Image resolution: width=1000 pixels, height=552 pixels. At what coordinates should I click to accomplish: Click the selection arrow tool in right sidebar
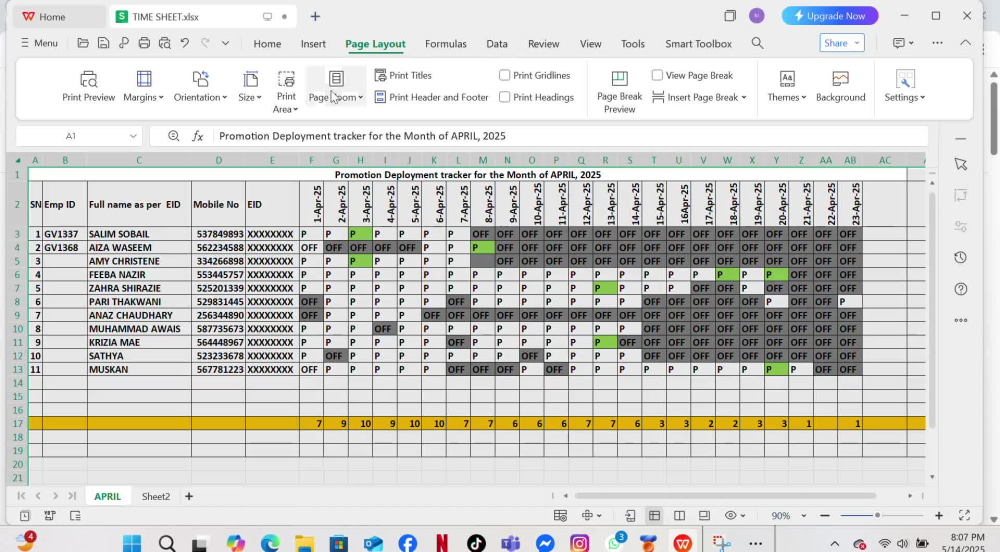pyautogui.click(x=960, y=164)
